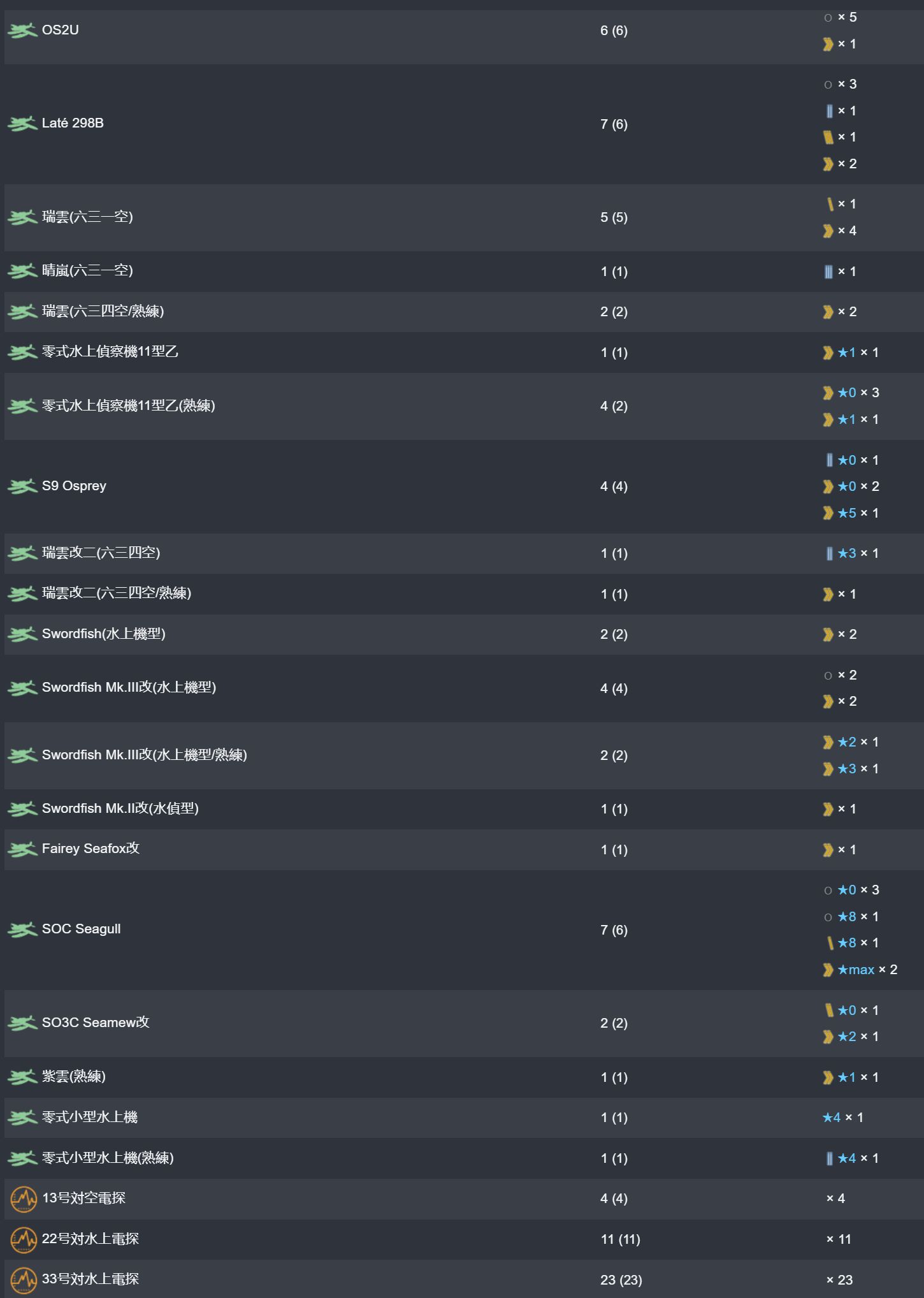This screenshot has height=1298, width=924.
Task: Click the radar icon for 22号対水上電探
Action: pos(24,1239)
